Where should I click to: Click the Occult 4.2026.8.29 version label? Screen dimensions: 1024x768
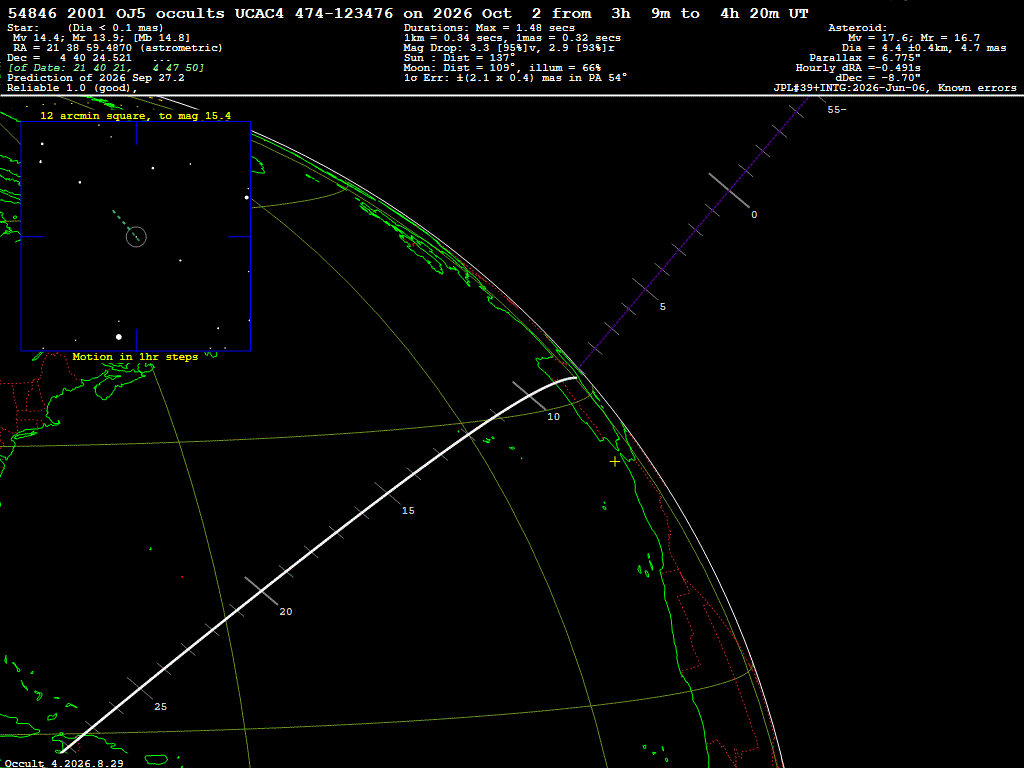(x=64, y=763)
